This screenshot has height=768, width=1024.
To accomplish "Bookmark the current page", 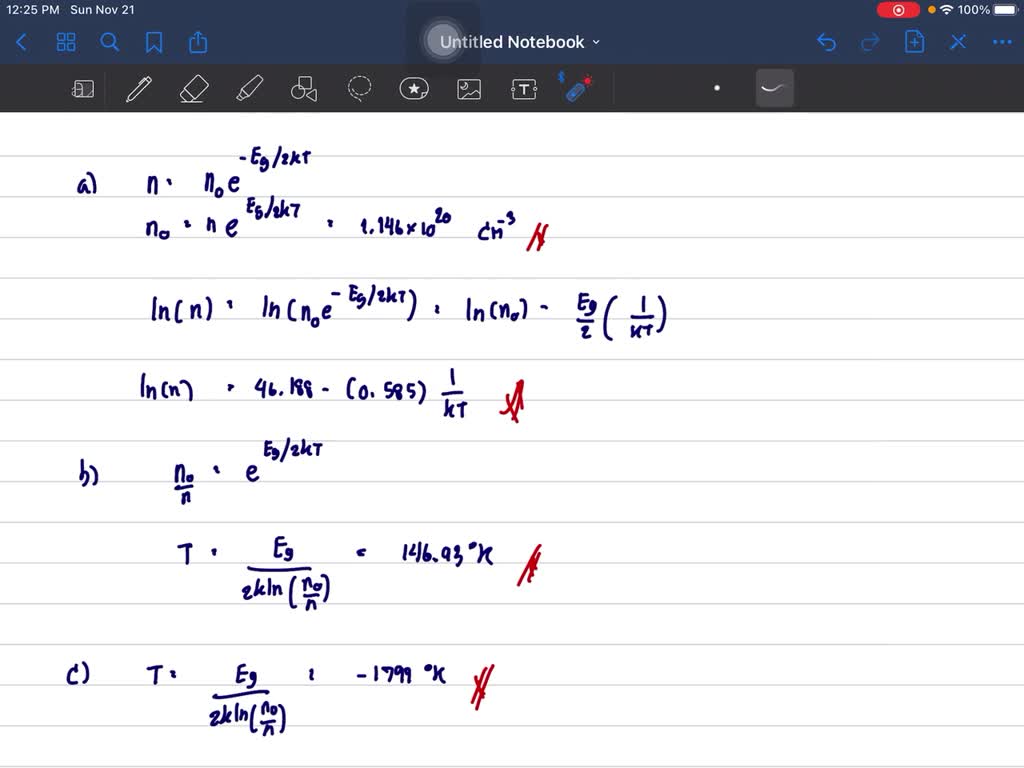I will (154, 42).
